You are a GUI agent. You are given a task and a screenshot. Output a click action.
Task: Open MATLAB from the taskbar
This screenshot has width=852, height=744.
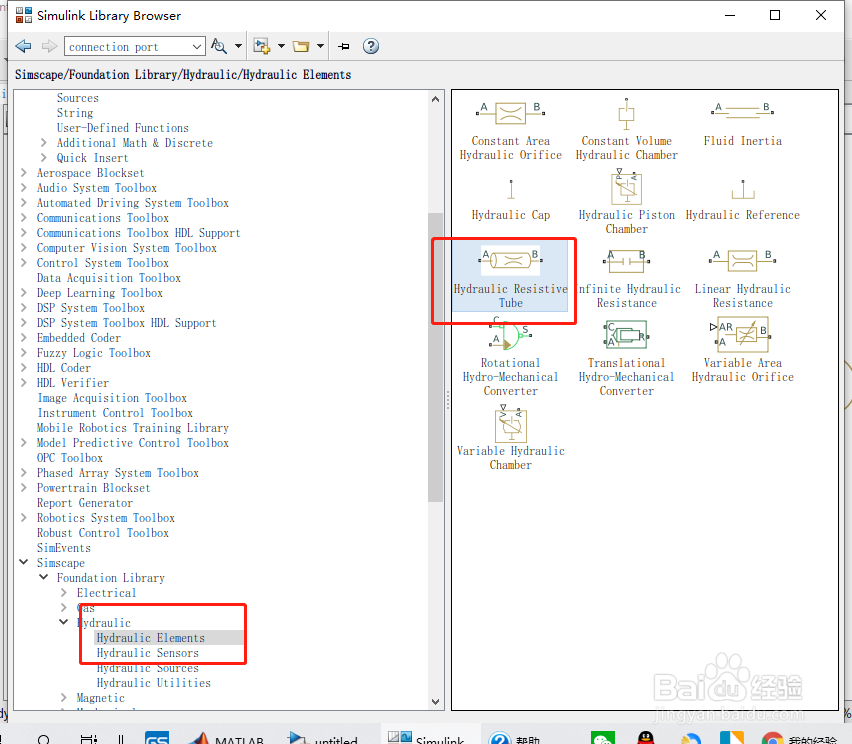pyautogui.click(x=227, y=737)
